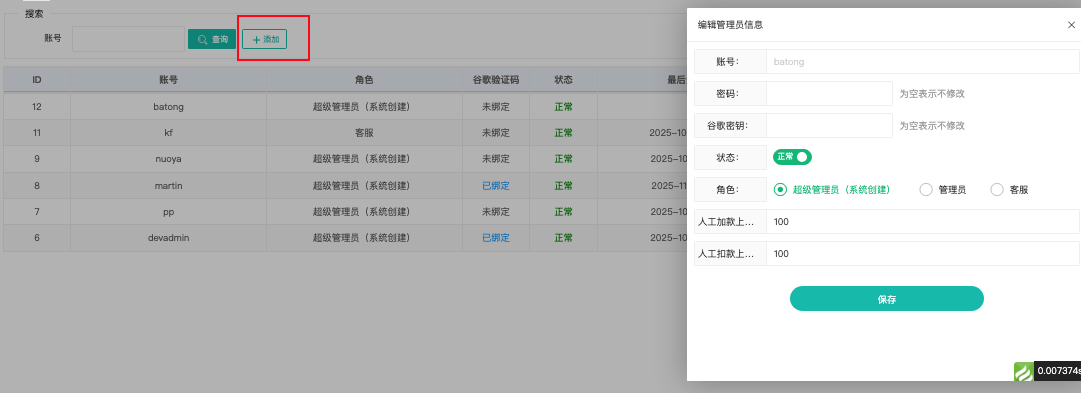1081x393 pixels.
Task: Click the 保存 save button
Action: coord(887,299)
